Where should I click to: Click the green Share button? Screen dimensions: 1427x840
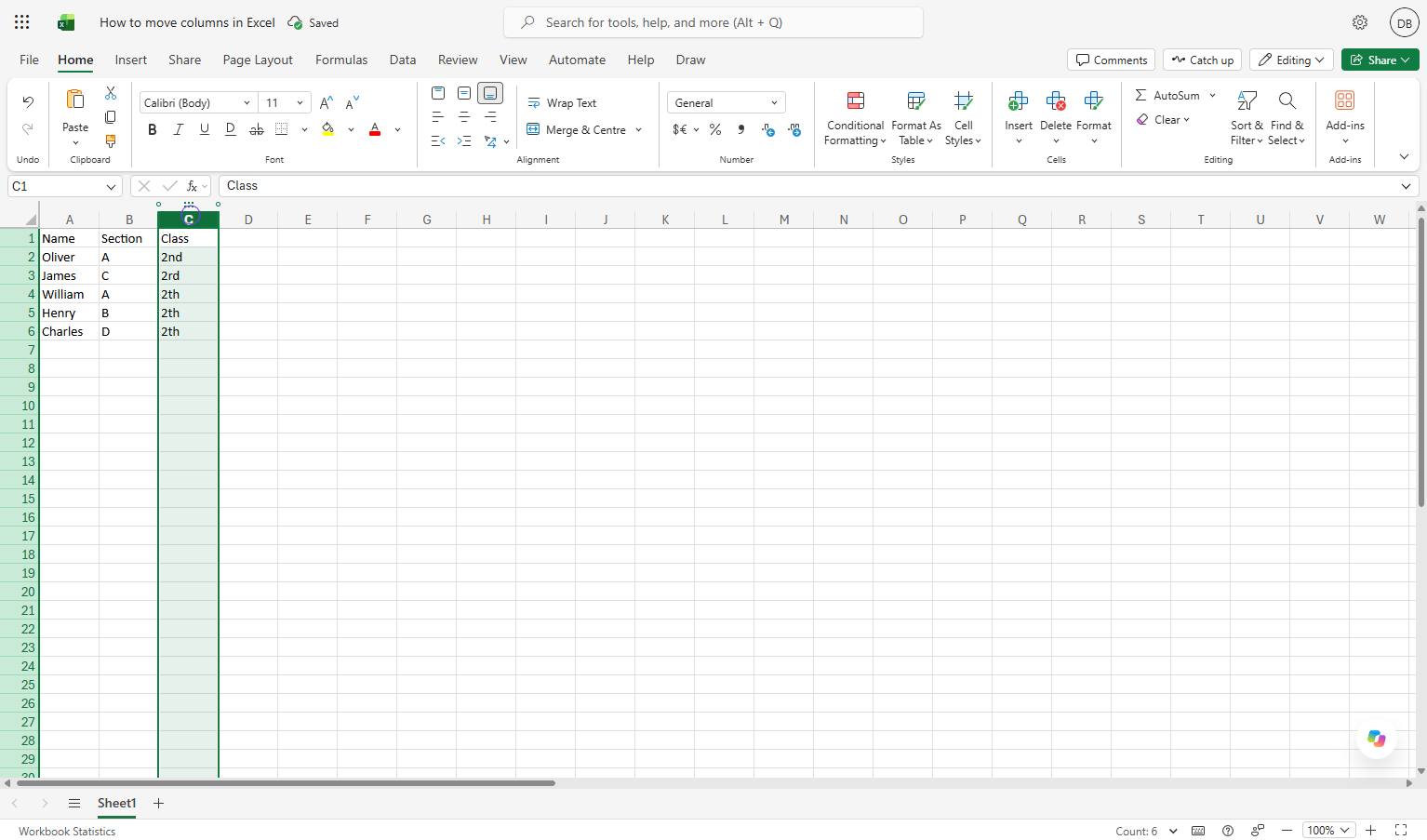click(1381, 60)
